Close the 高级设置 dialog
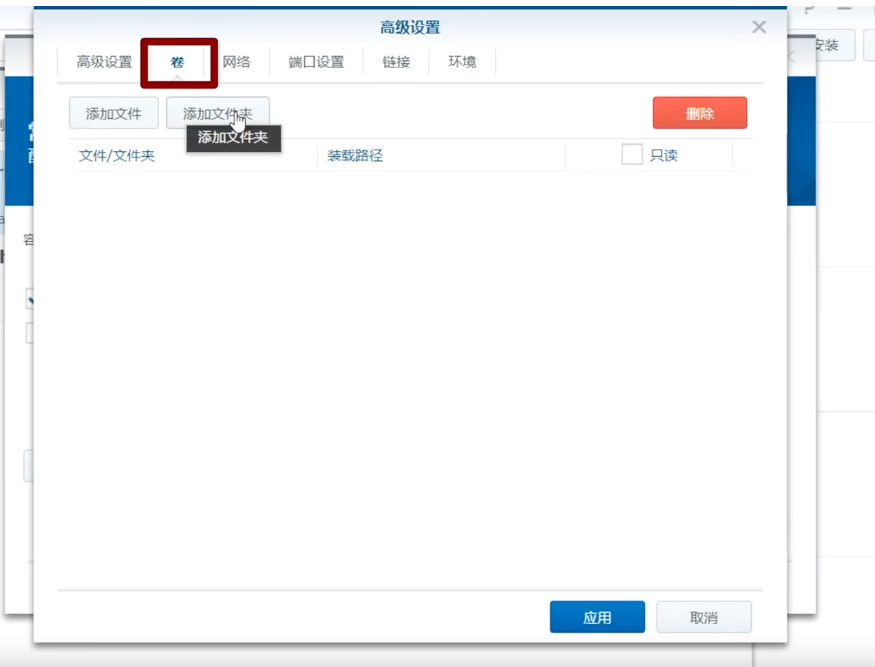Screen dimensions: 875x667 [x=758, y=27]
